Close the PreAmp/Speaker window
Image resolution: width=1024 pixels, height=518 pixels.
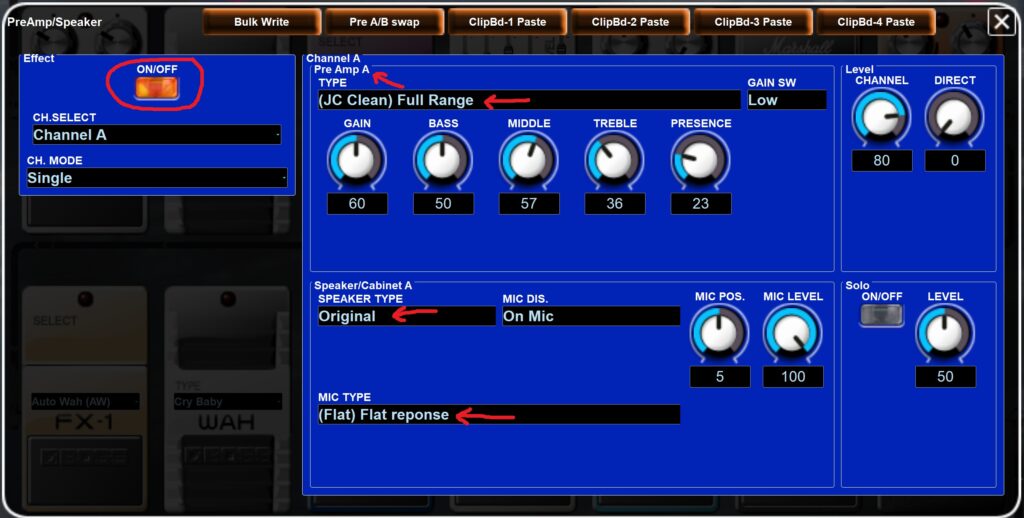coord(1001,22)
